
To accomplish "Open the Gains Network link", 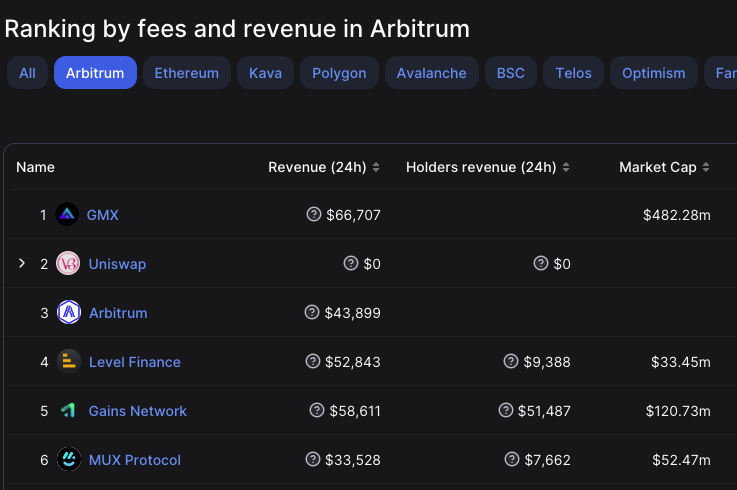I will pos(138,411).
